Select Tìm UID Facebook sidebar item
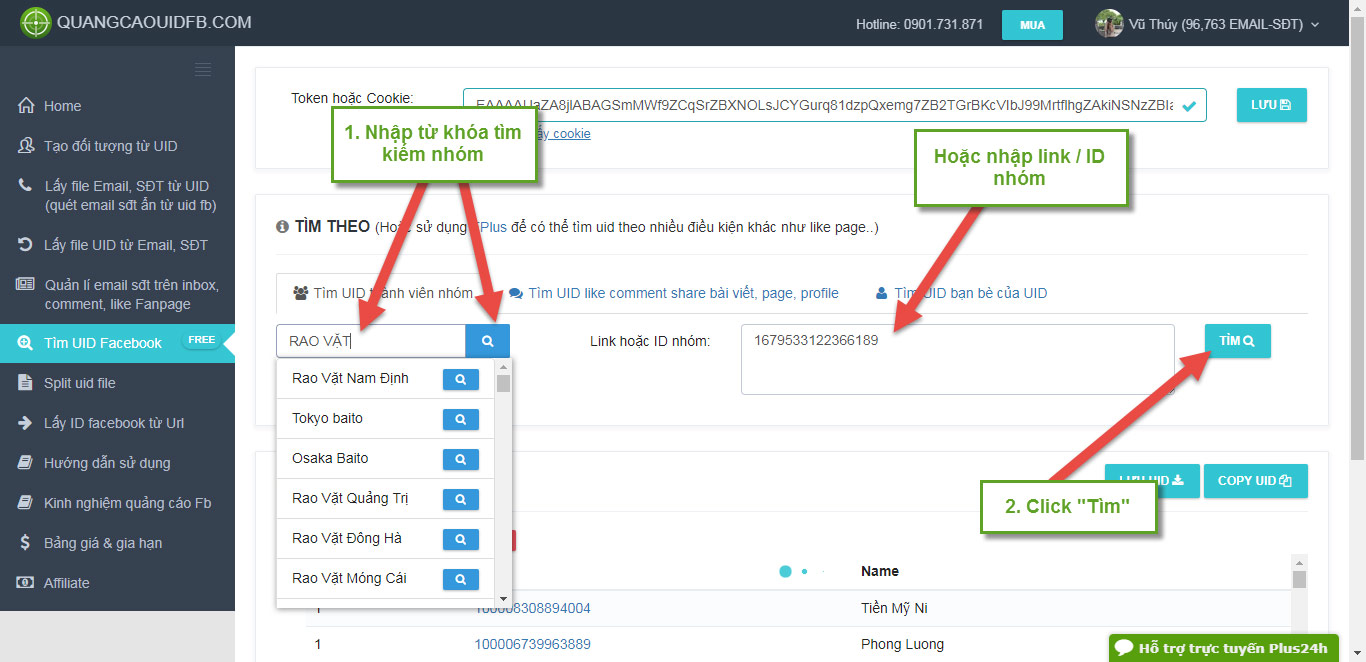This screenshot has width=1366, height=662. [x=117, y=343]
